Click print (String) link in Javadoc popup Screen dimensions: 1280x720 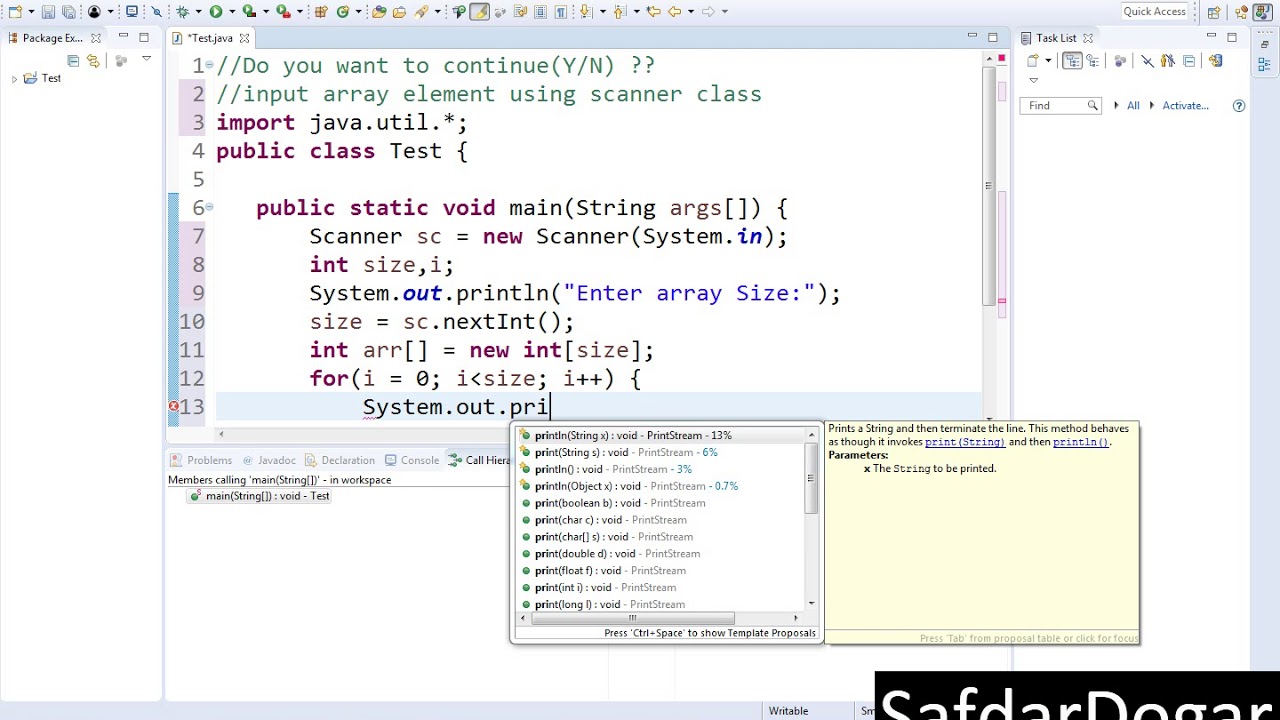[964, 442]
